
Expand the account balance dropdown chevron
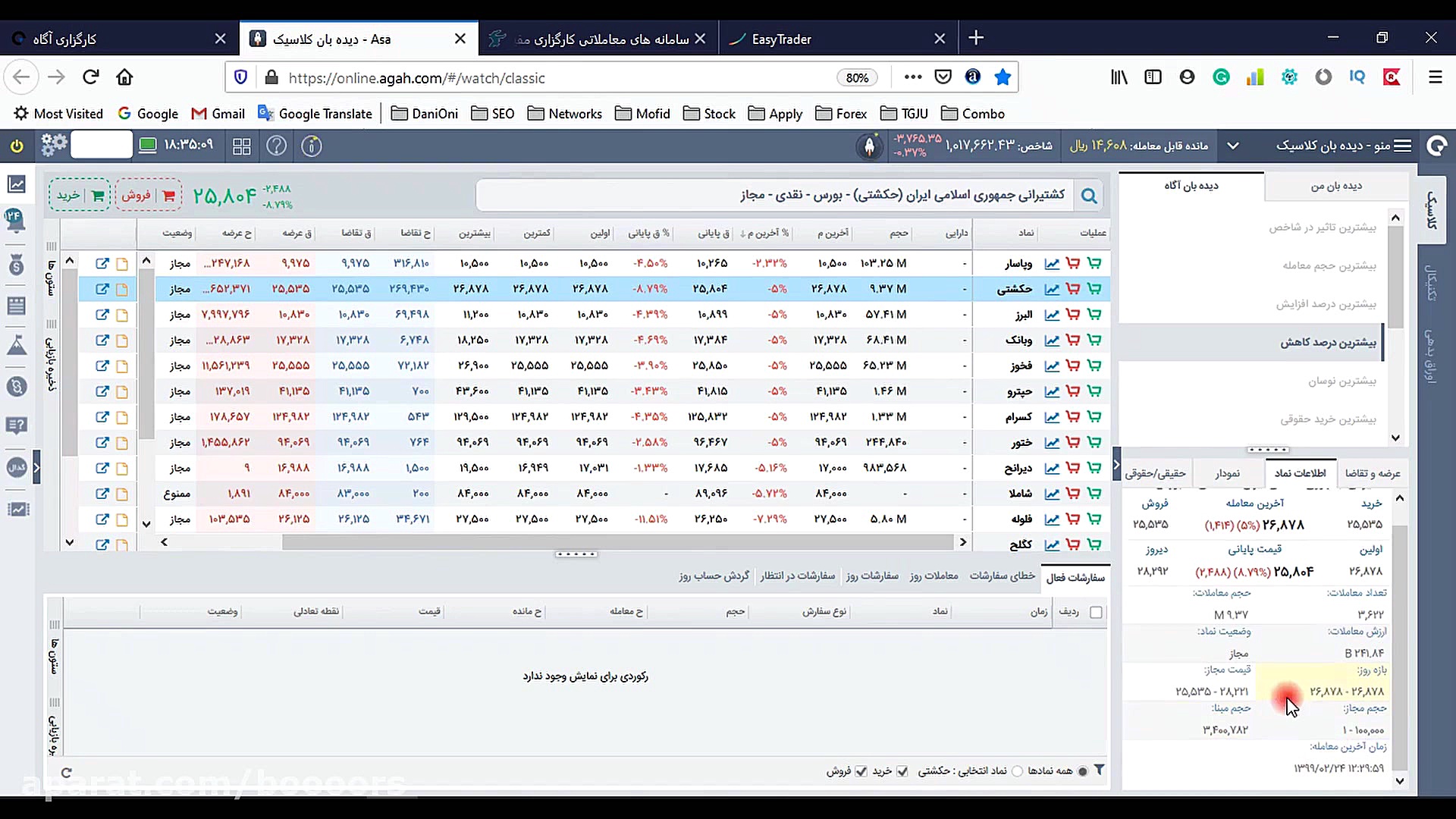pyautogui.click(x=1234, y=146)
